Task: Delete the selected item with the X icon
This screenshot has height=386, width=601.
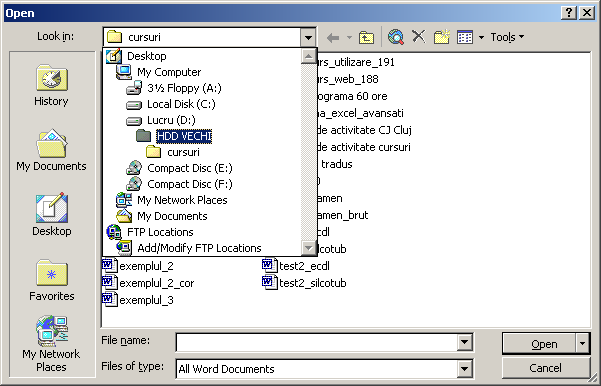Action: point(419,37)
